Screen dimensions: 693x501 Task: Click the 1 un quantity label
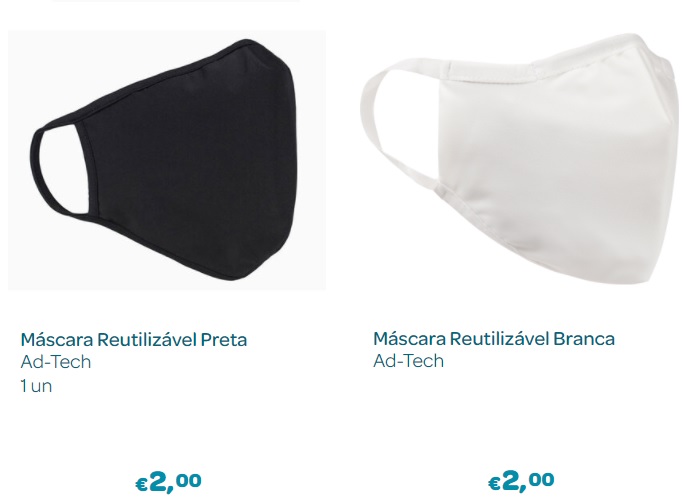pos(36,386)
